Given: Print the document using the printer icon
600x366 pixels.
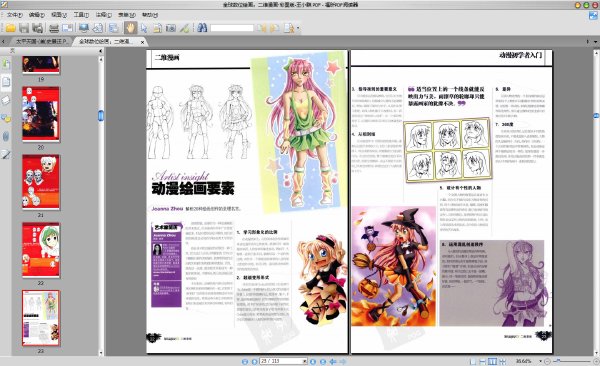Looking at the screenshot, I should 54,28.
